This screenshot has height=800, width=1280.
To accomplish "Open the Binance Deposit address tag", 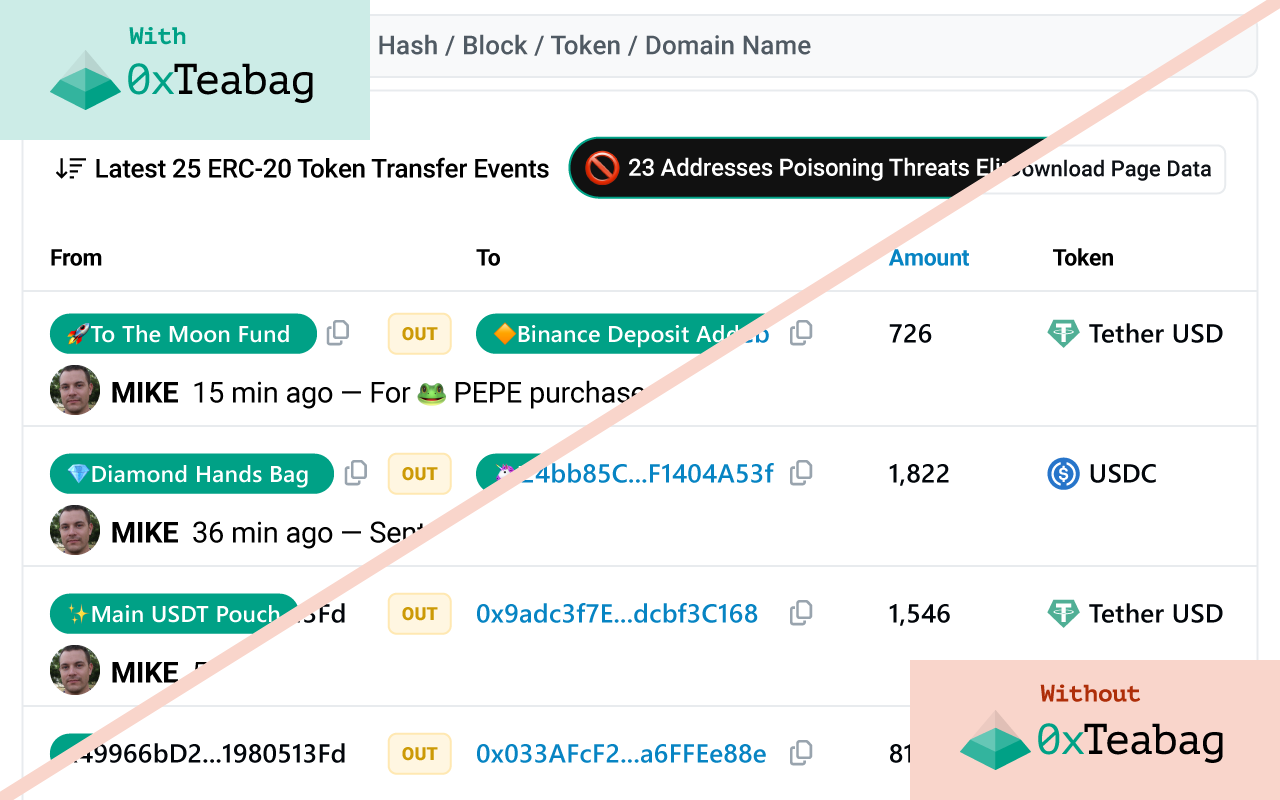I will [x=625, y=334].
